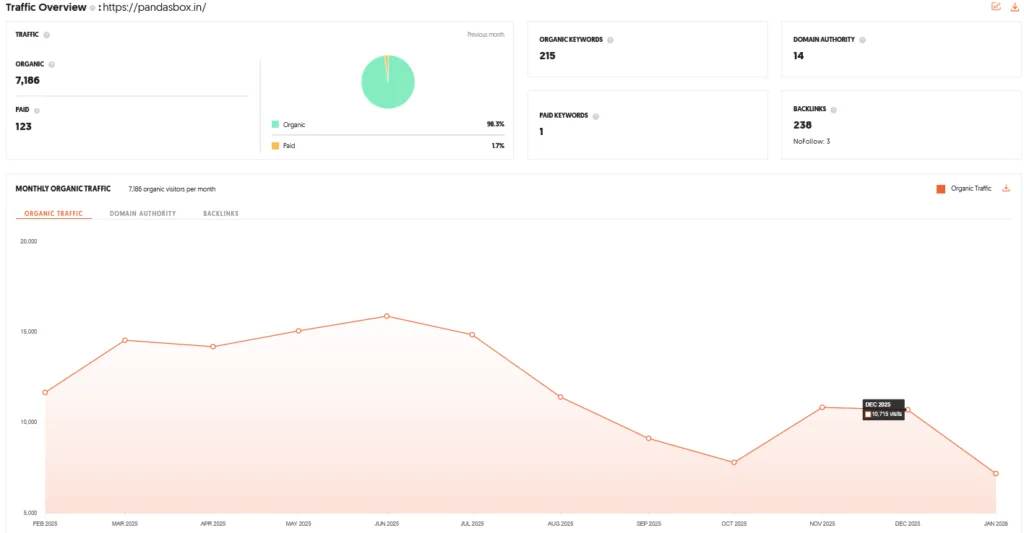Screen dimensions: 1024x533
Task: Click the OCT 2025 x-axis label
Action: [734, 524]
